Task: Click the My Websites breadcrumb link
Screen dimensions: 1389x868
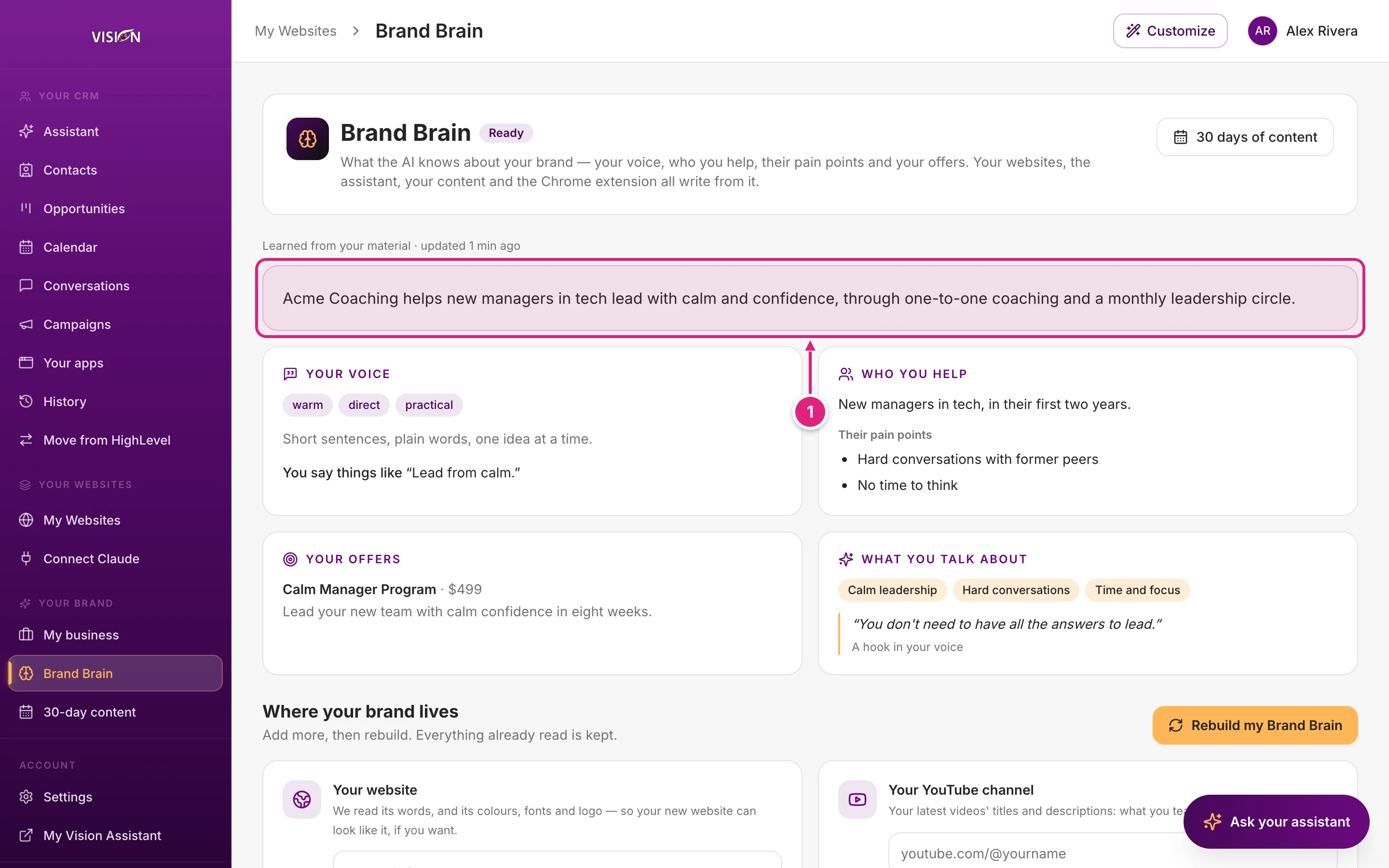Action: [x=296, y=31]
